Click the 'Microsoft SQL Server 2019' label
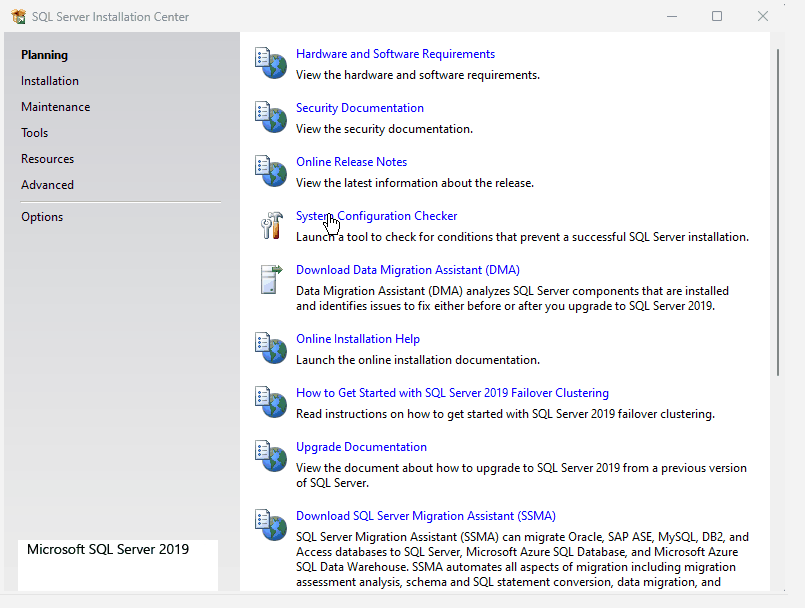 (x=108, y=549)
